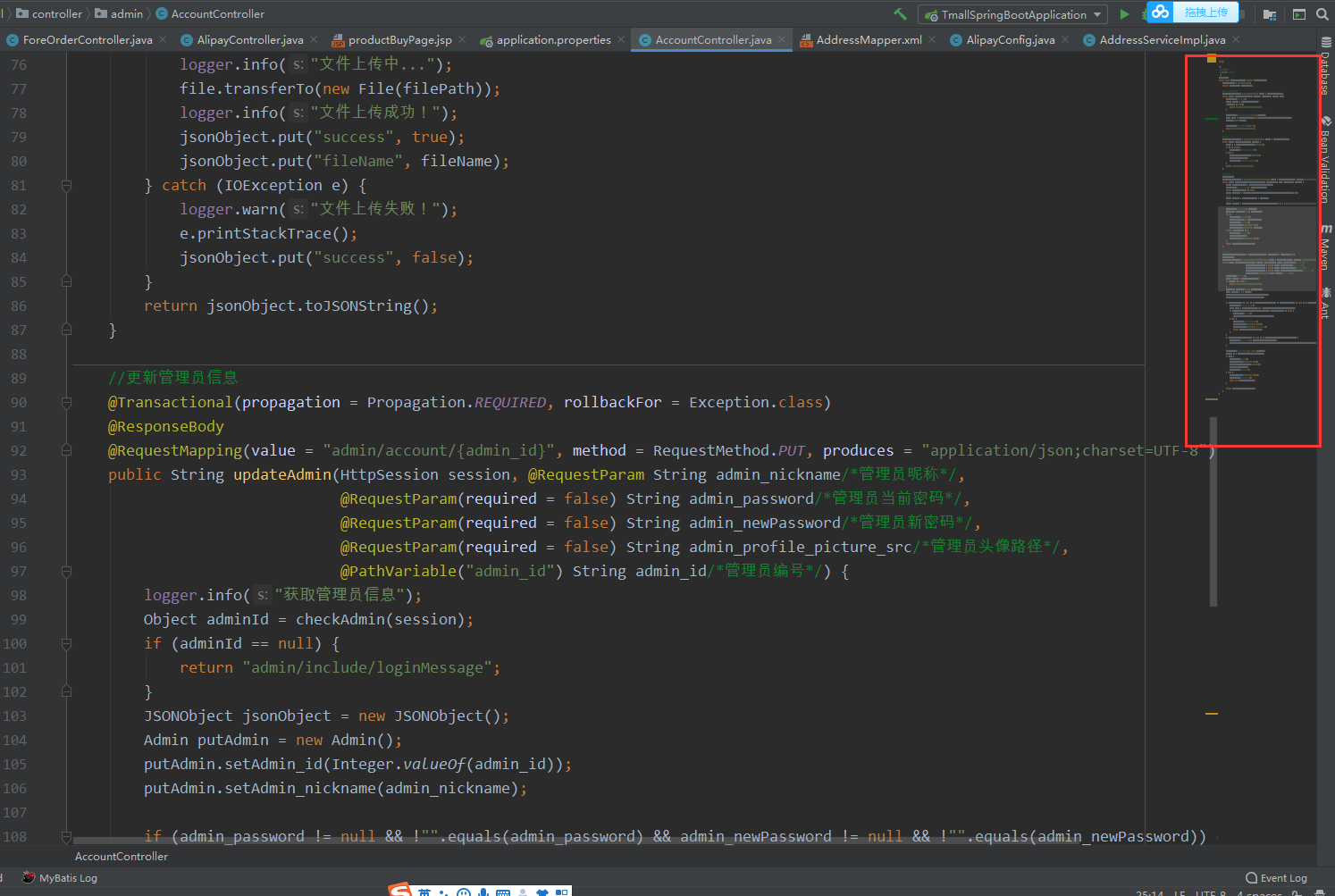This screenshot has height=896, width=1335.
Task: Close the ForeOrderController.java tab
Action: coord(163,39)
